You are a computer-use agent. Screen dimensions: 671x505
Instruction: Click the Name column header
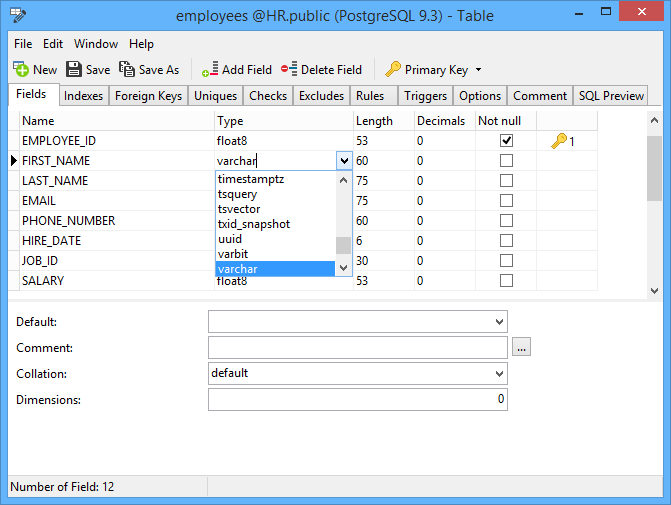coord(117,121)
